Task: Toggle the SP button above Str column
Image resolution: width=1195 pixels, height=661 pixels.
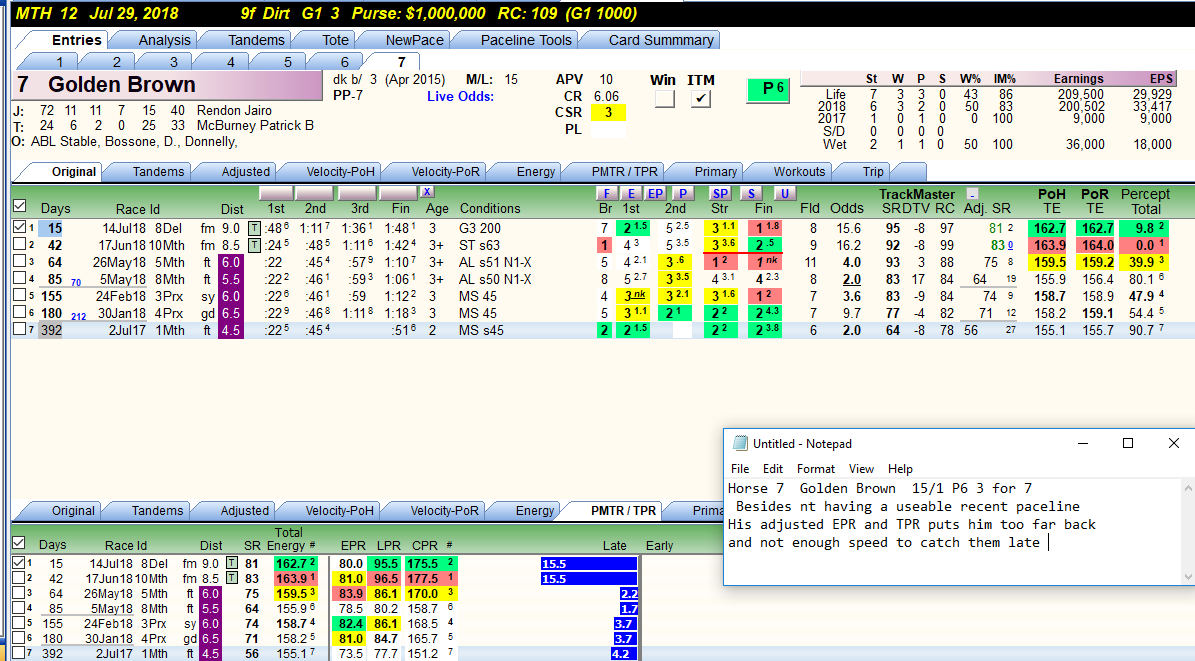Action: tap(720, 193)
